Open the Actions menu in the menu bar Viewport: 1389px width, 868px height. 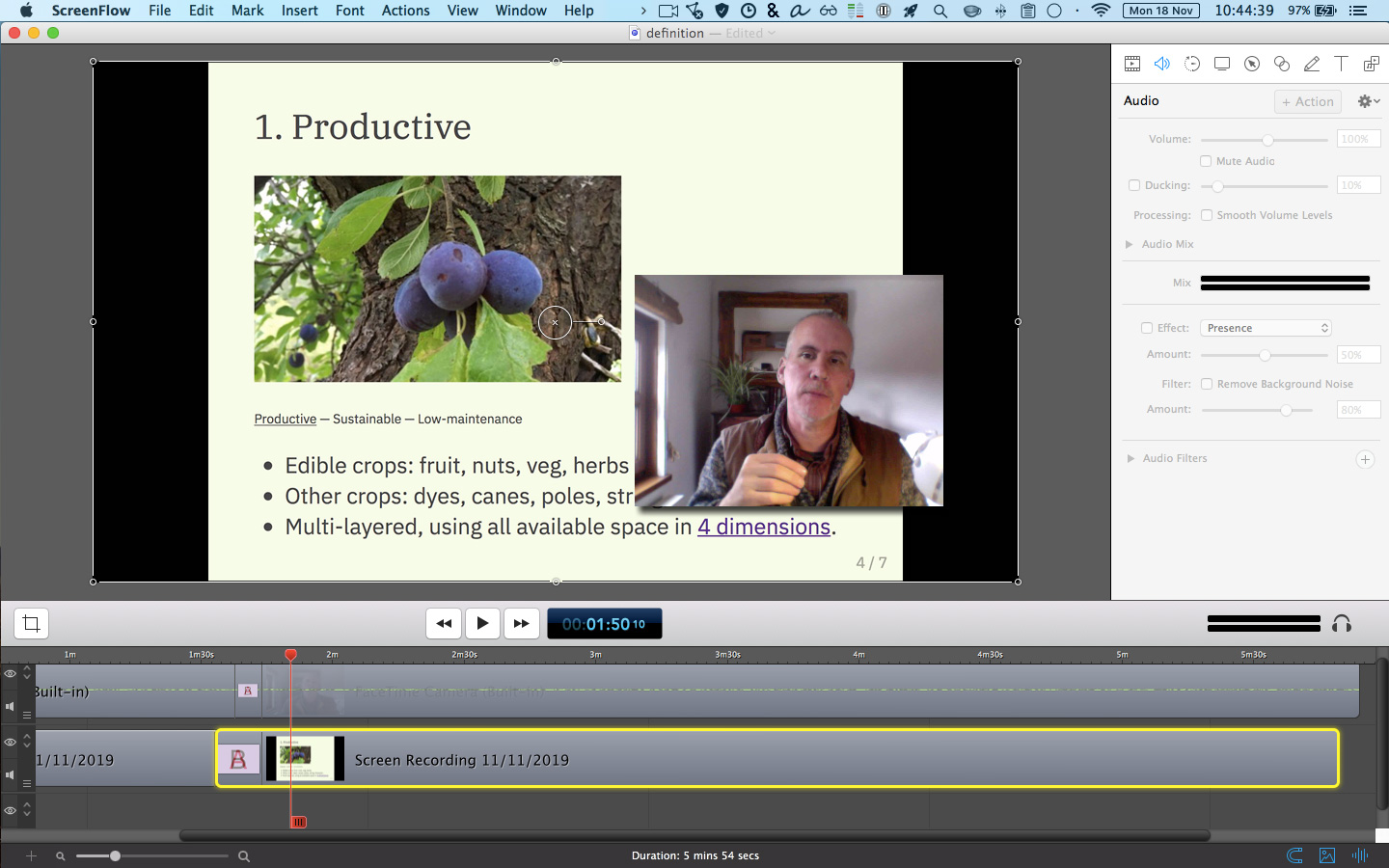[x=405, y=11]
